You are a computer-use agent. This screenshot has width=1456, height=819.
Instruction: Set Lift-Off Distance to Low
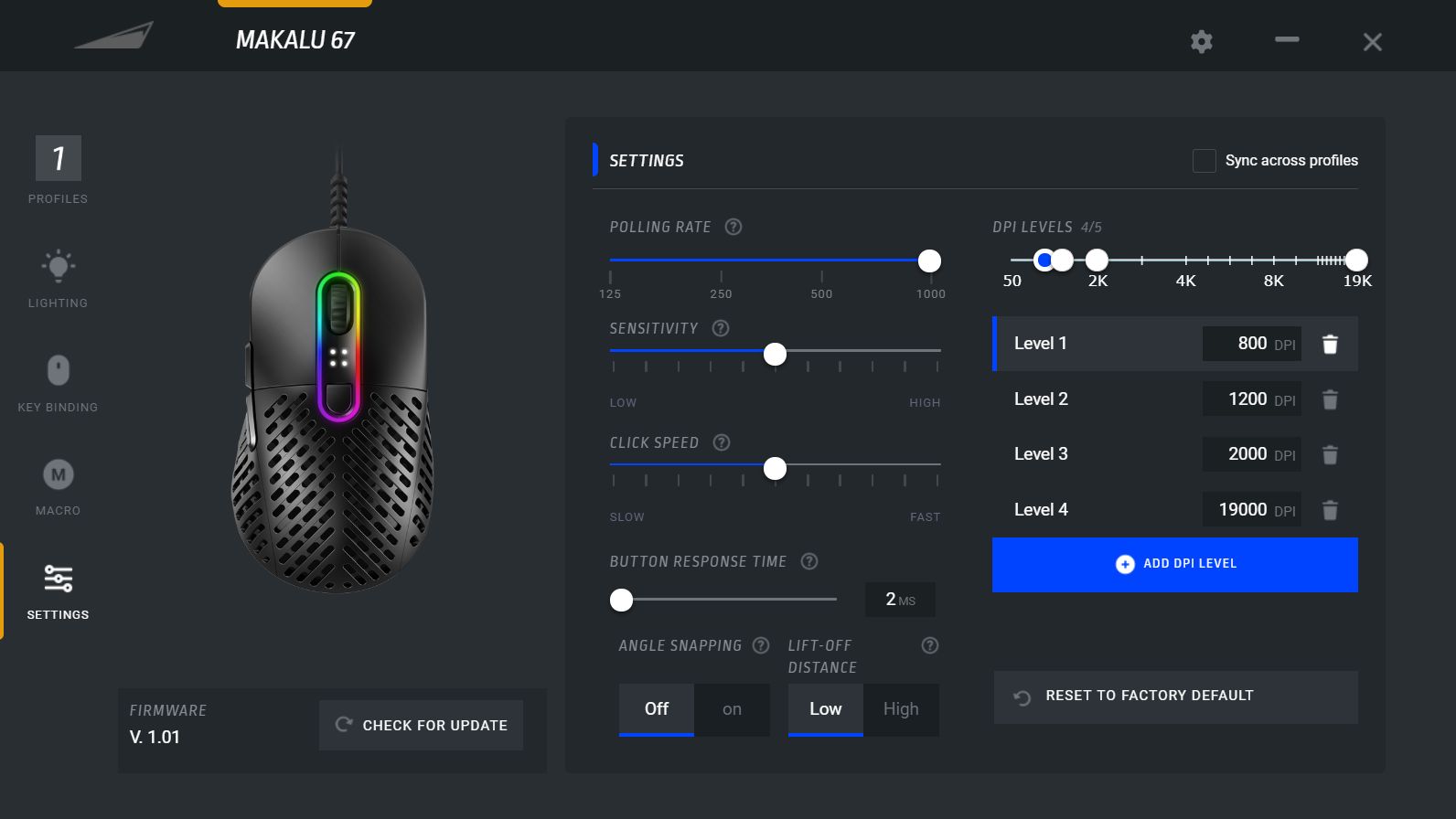(x=826, y=709)
